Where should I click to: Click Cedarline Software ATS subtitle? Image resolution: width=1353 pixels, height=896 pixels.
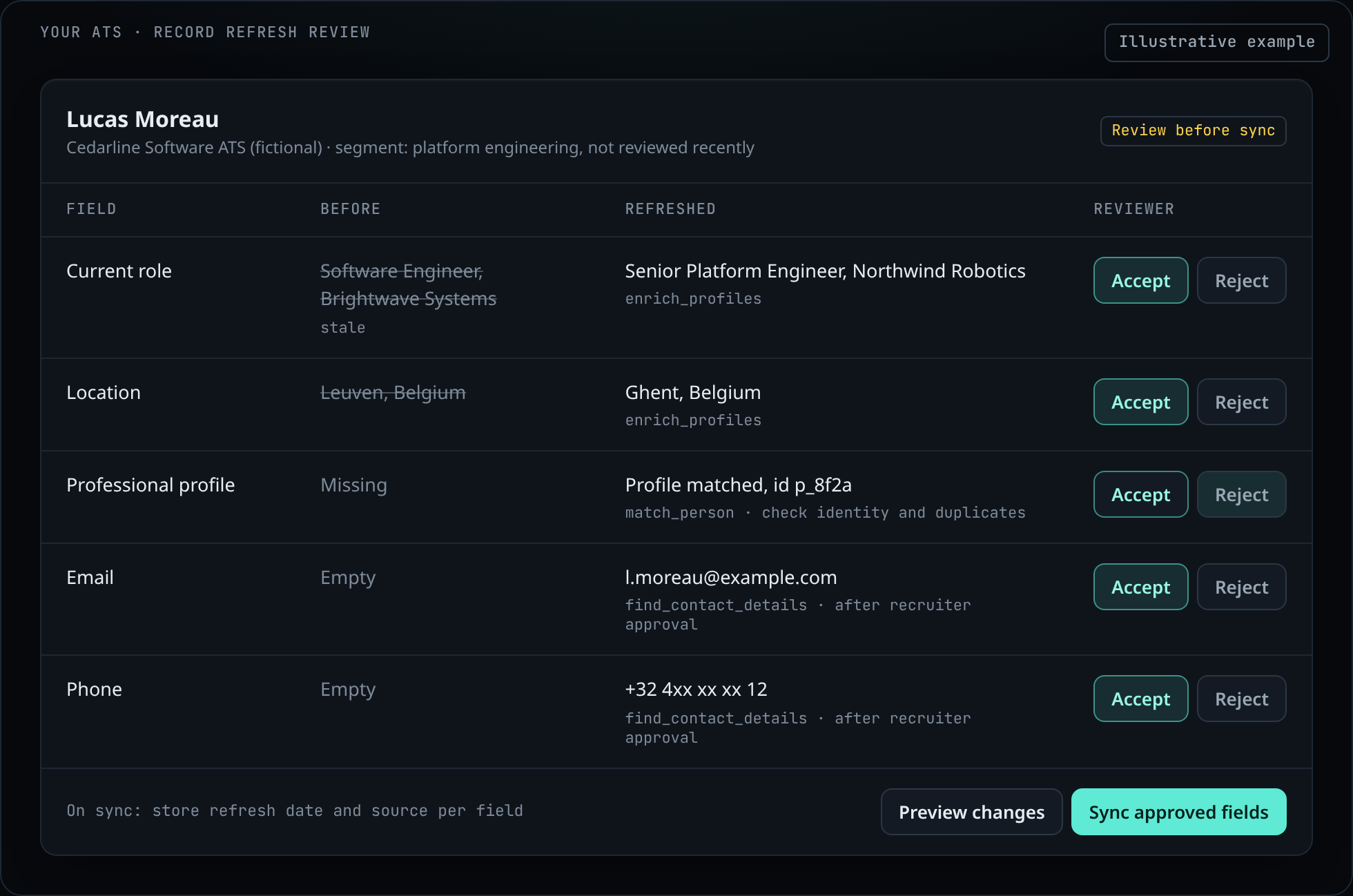pos(410,147)
